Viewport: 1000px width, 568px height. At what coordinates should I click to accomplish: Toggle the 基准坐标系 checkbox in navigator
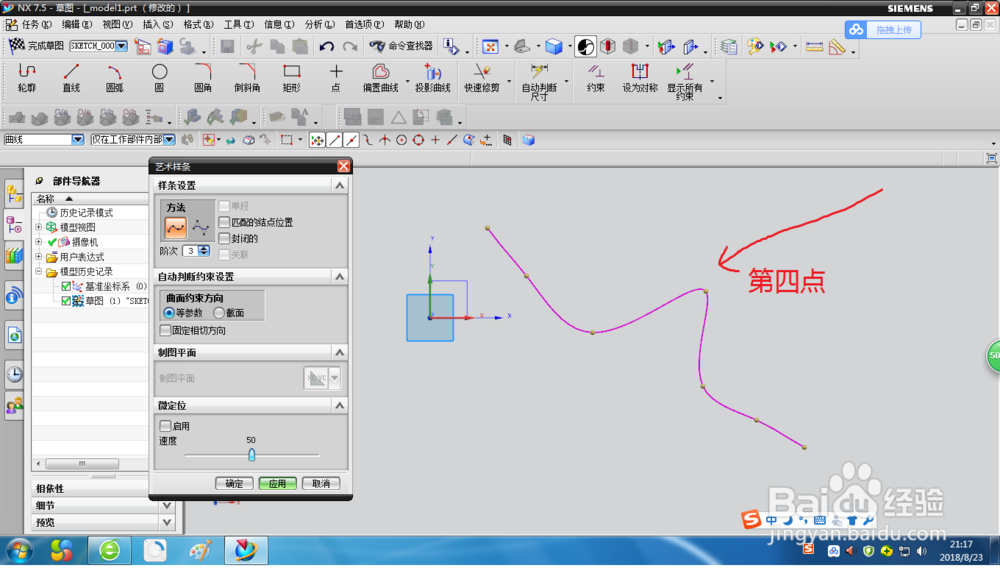pos(66,286)
